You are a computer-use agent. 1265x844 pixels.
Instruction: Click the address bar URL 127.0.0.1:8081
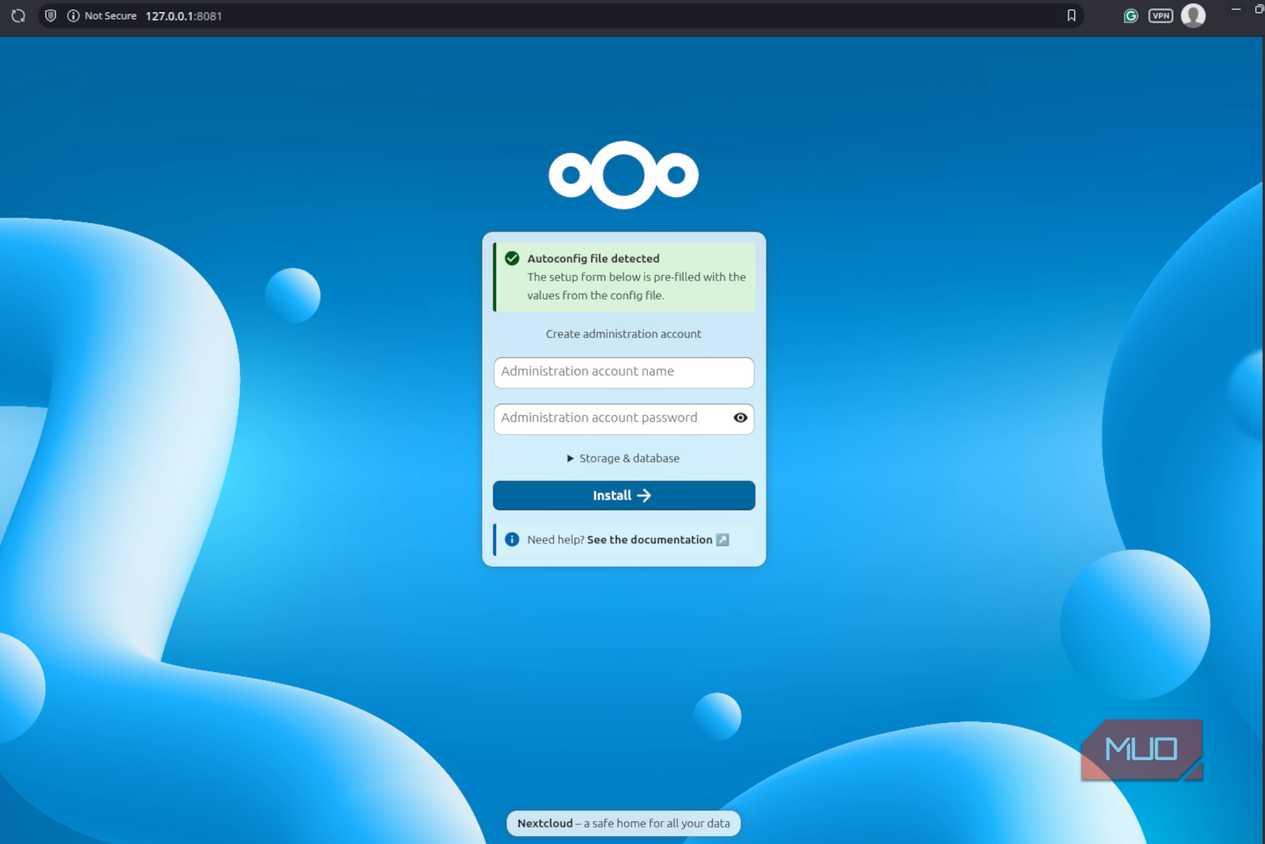[x=184, y=16]
